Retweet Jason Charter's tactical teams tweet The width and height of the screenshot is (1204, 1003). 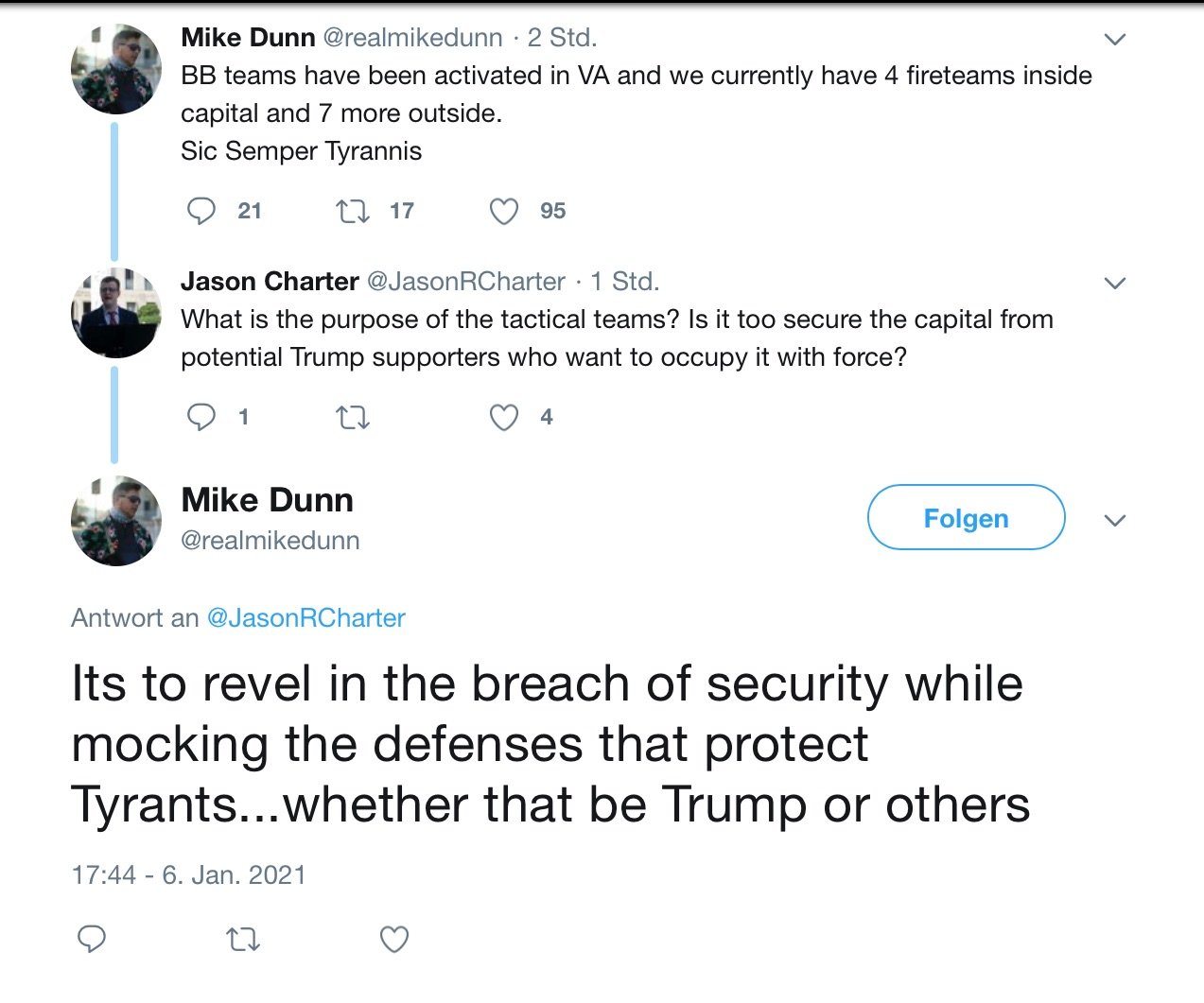coord(353,417)
